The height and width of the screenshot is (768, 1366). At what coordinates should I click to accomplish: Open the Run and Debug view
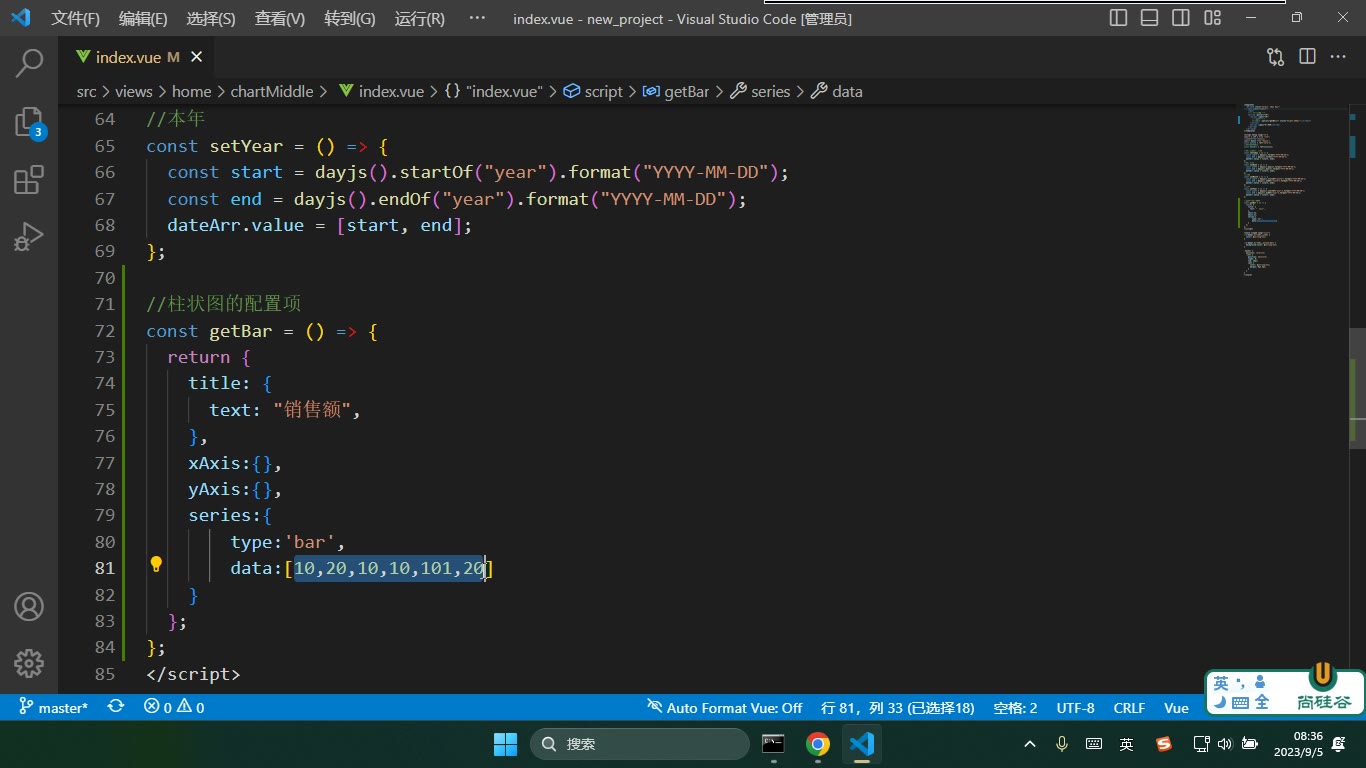[29, 237]
